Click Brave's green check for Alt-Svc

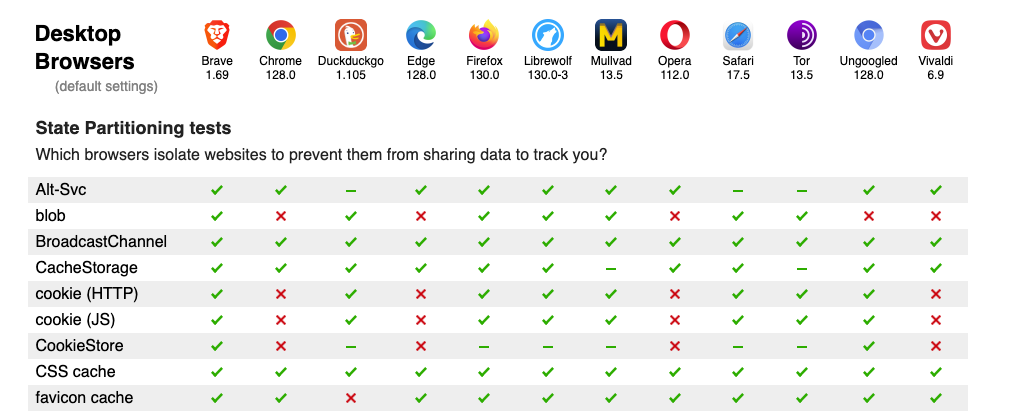click(x=217, y=190)
